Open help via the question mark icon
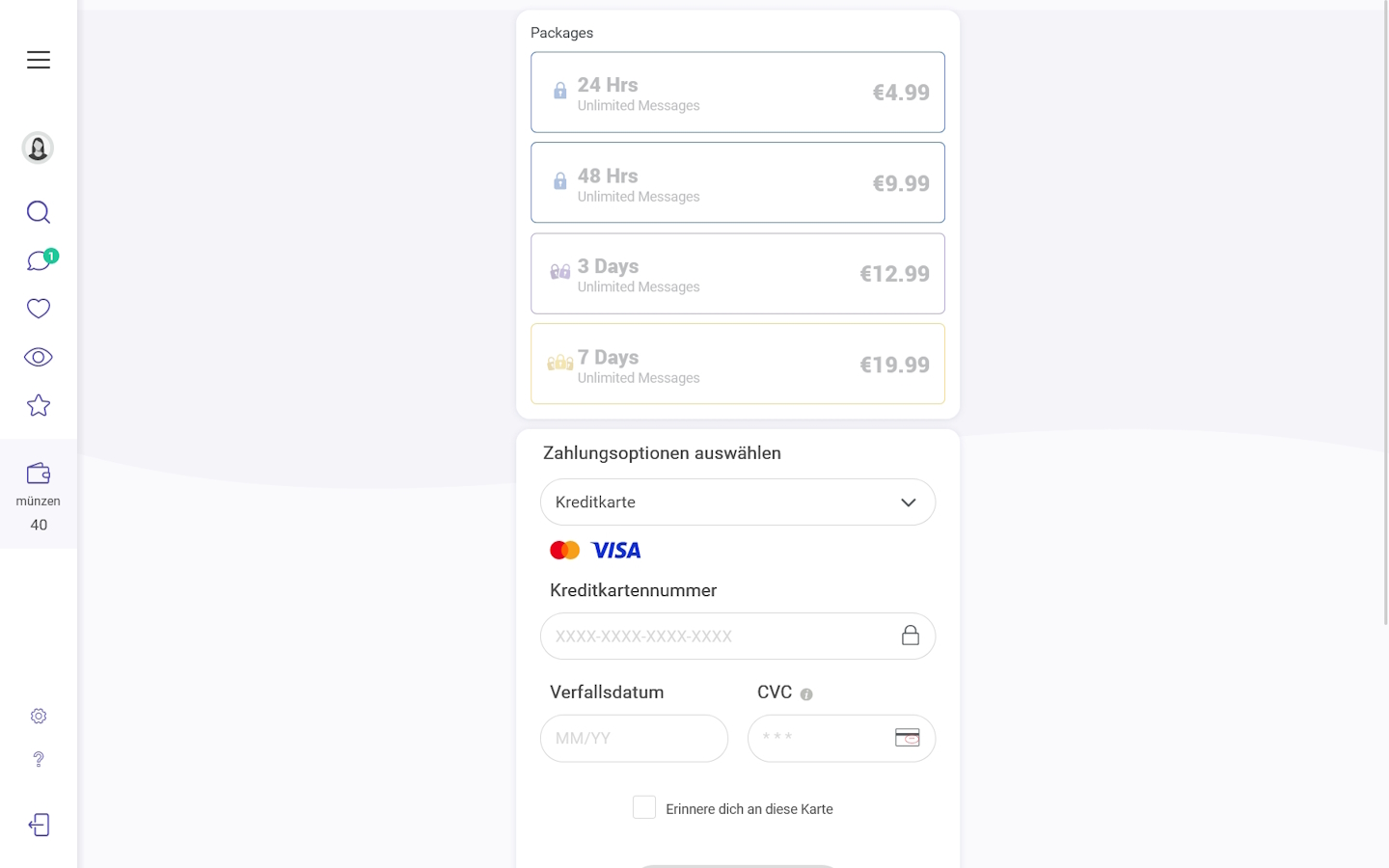The height and width of the screenshot is (868, 1389). tap(38, 759)
